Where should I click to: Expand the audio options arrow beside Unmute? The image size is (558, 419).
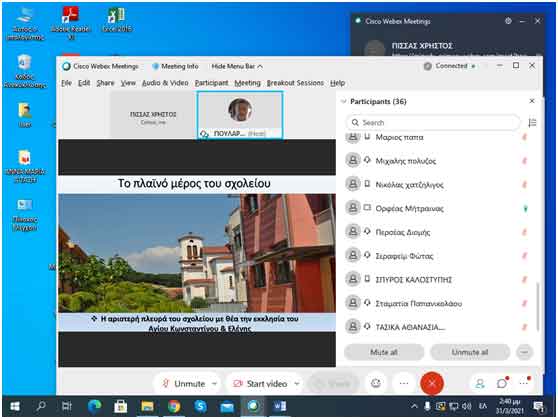[x=214, y=383]
